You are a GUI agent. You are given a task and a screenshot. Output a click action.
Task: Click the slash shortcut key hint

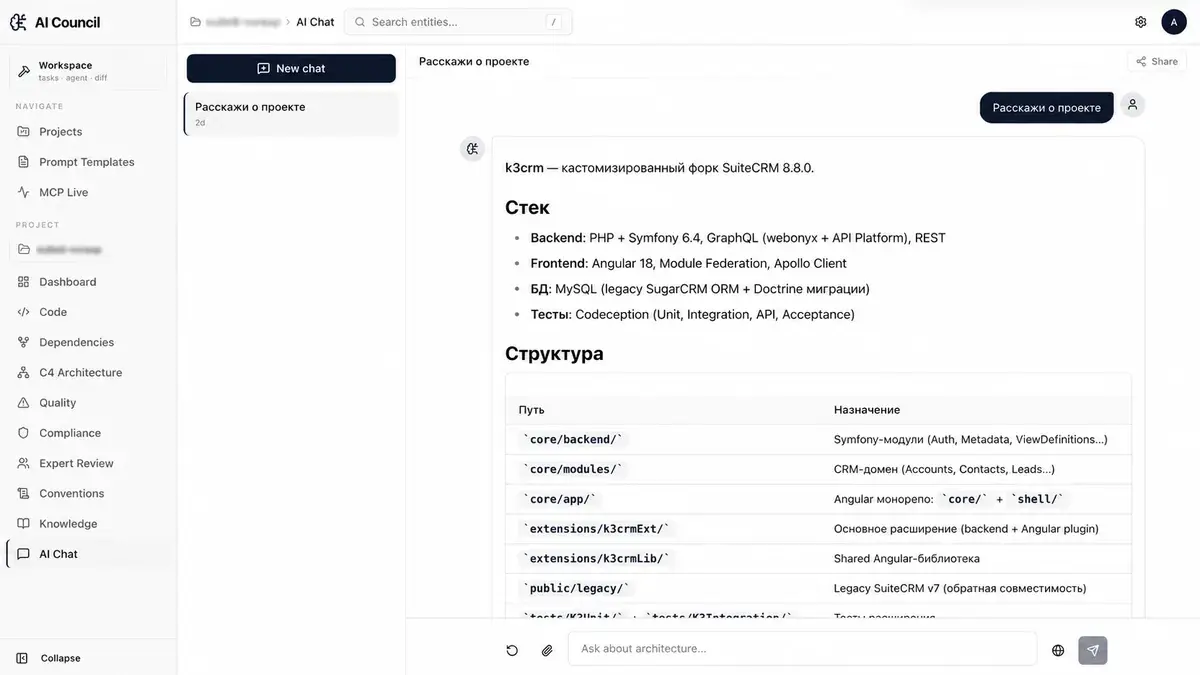click(553, 22)
